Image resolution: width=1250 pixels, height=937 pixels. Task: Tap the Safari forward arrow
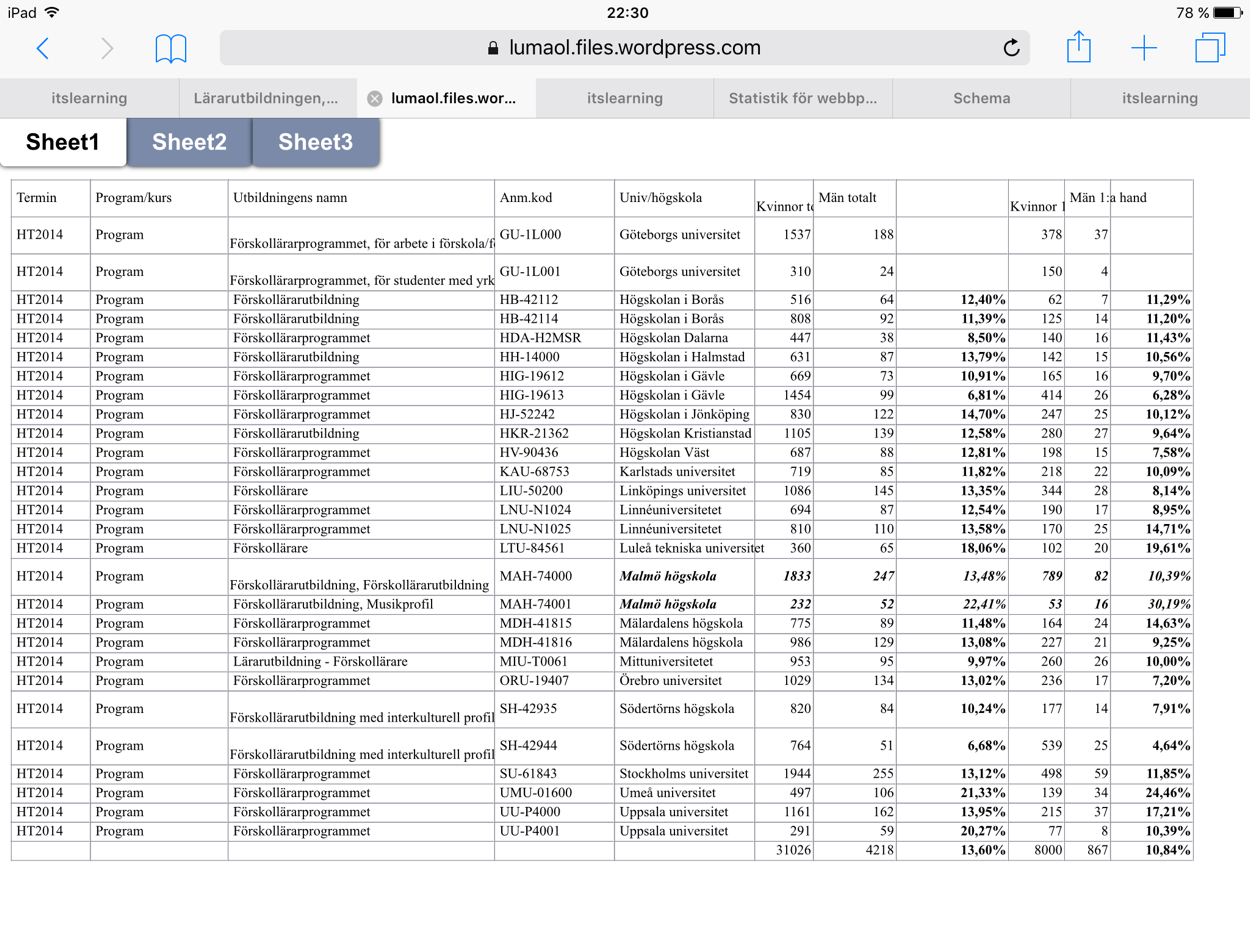coord(107,48)
